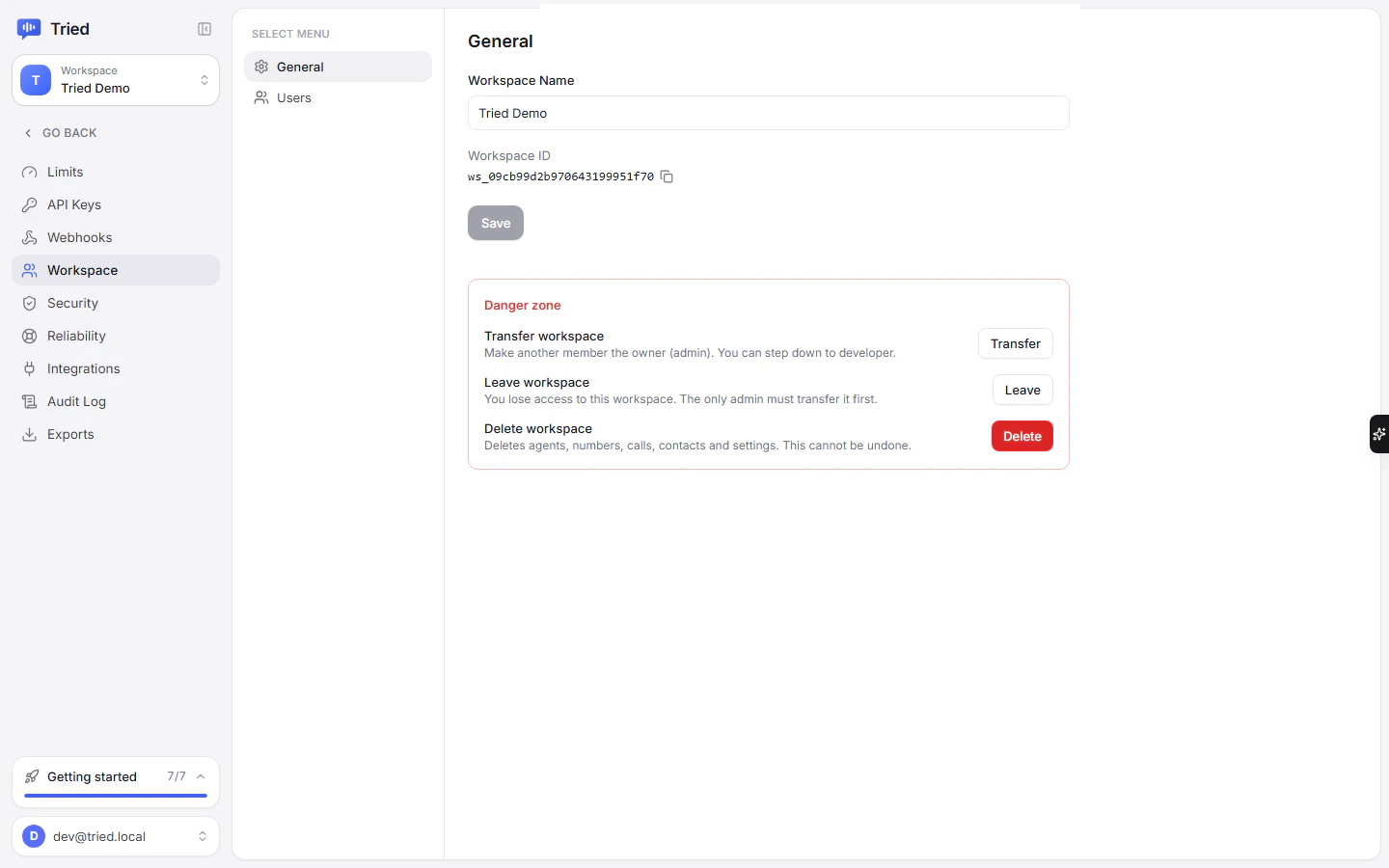Click the Users people icon
Viewport: 1389px width, 868px height.
click(x=261, y=97)
